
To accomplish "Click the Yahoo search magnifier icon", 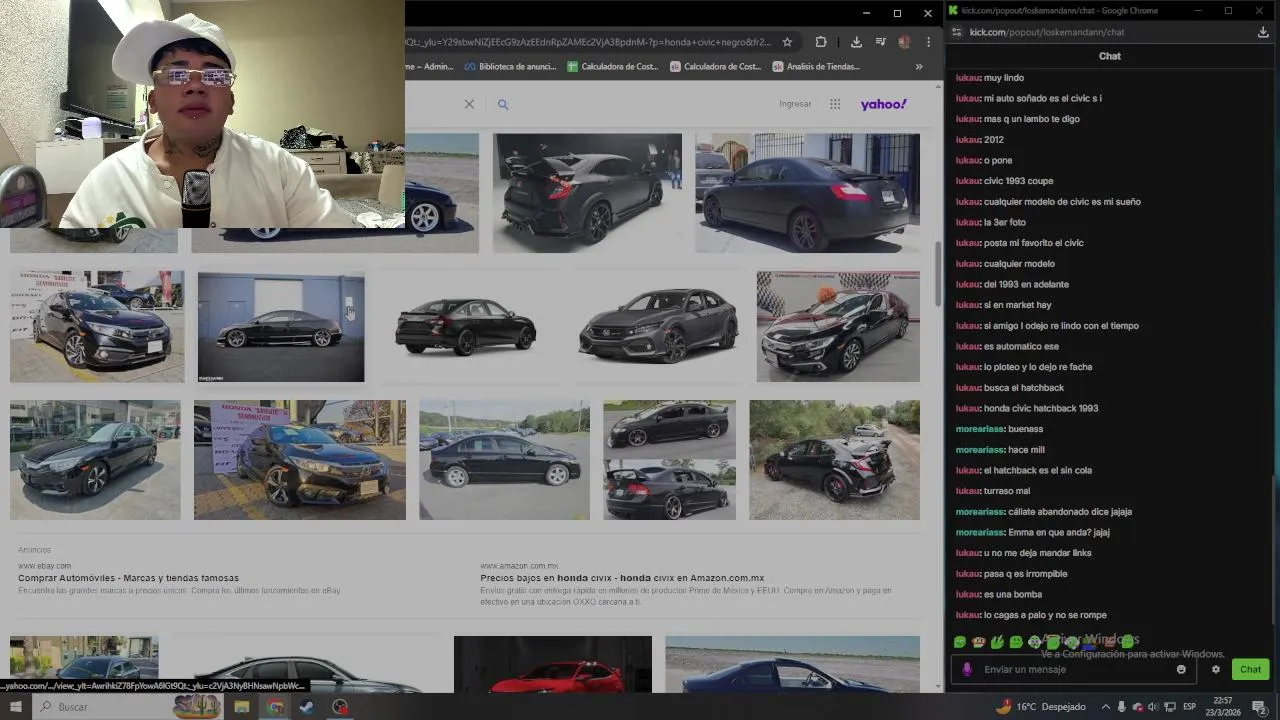I will 503,104.
